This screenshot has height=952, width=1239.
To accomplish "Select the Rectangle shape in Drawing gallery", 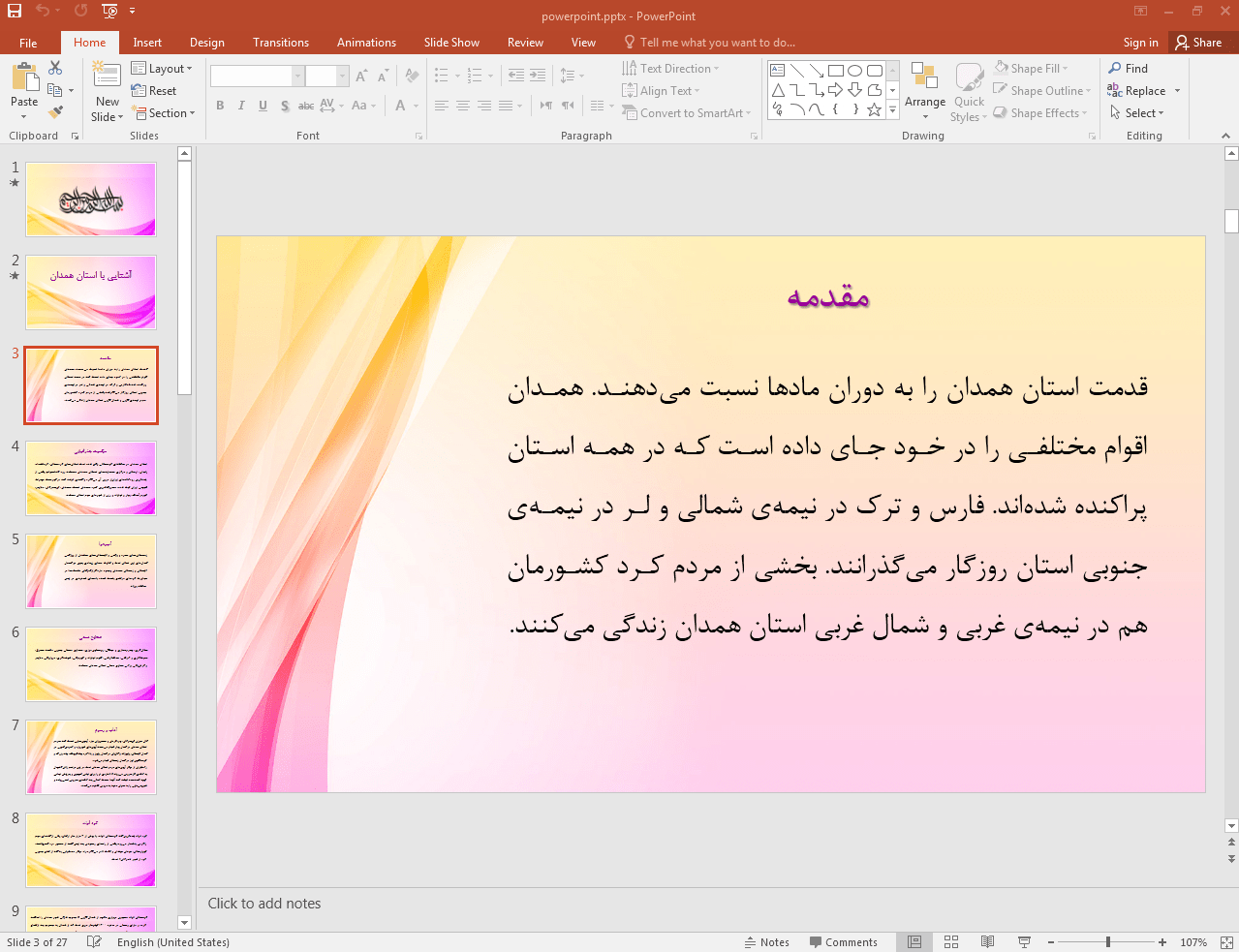I will coord(836,69).
